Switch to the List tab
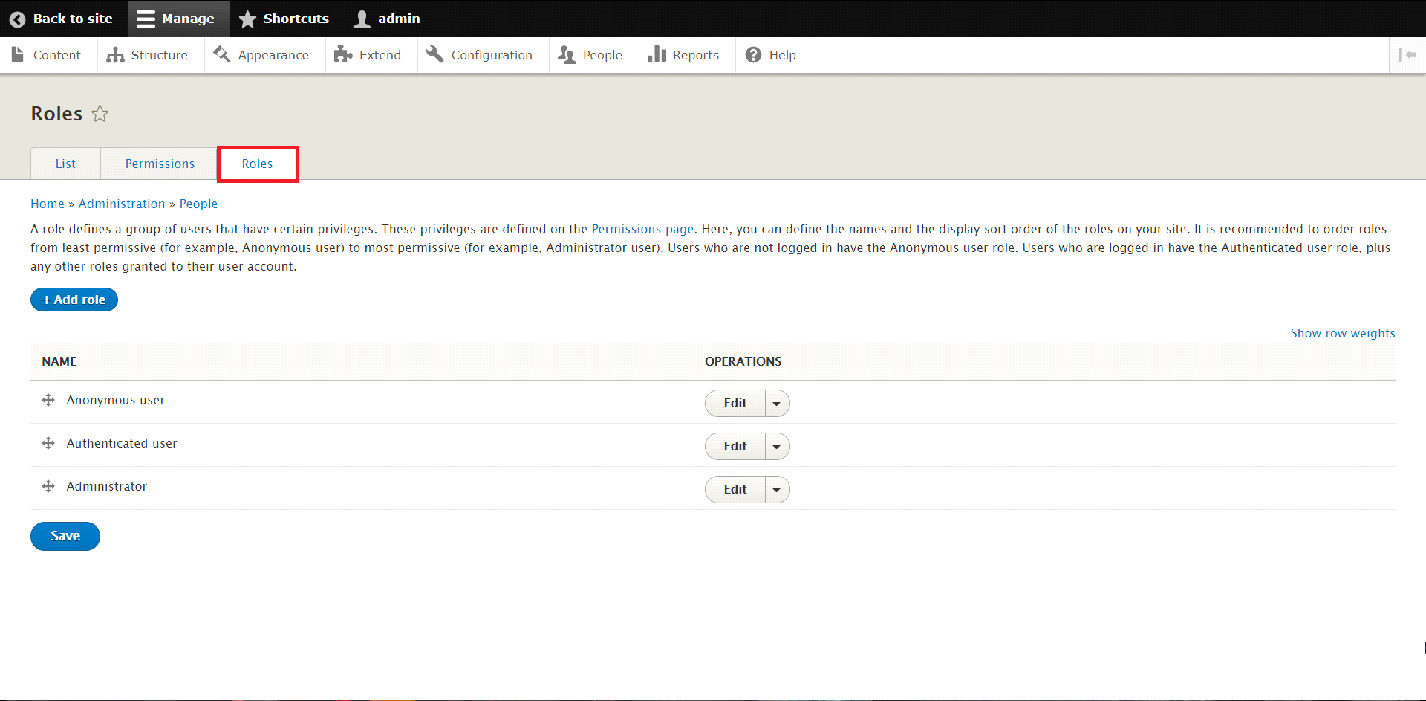This screenshot has width=1426, height=701. click(65, 164)
